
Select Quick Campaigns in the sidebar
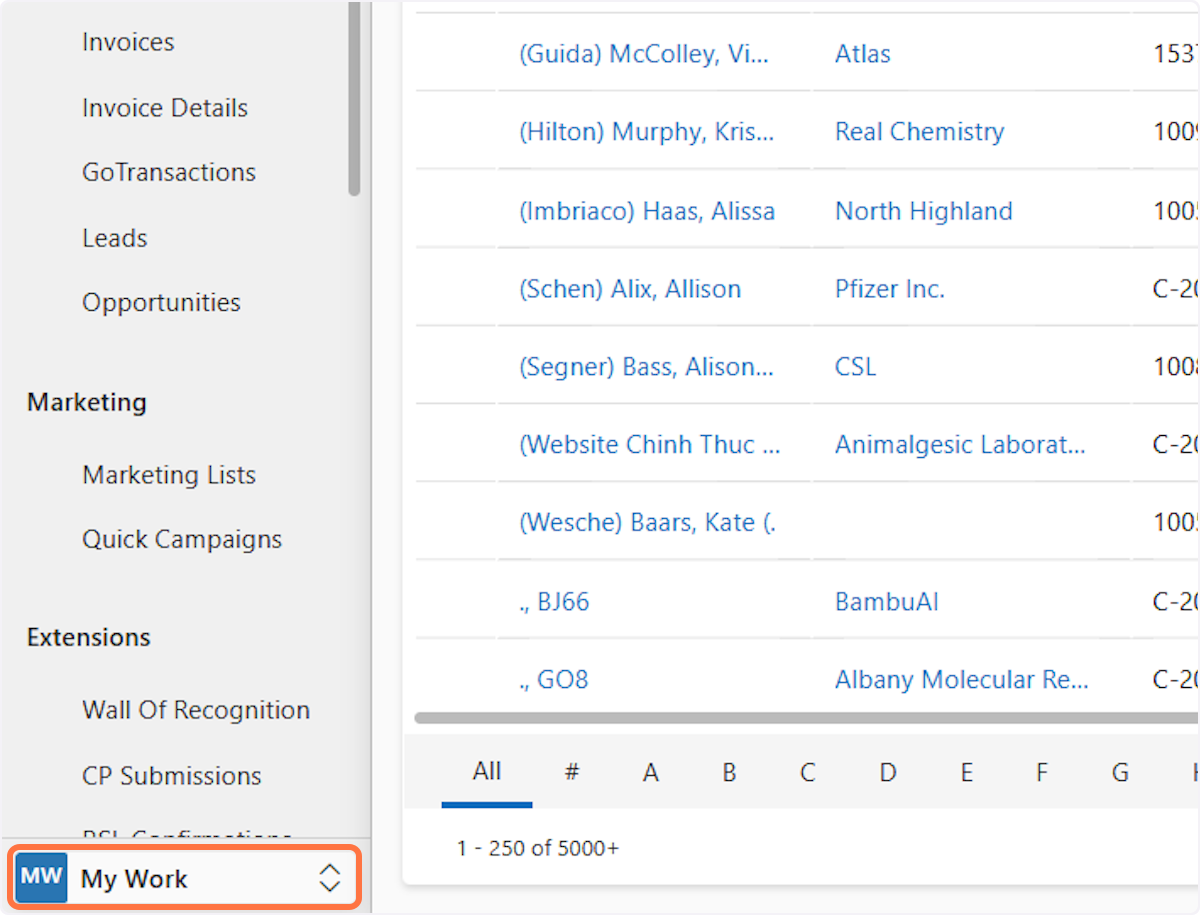pos(182,539)
